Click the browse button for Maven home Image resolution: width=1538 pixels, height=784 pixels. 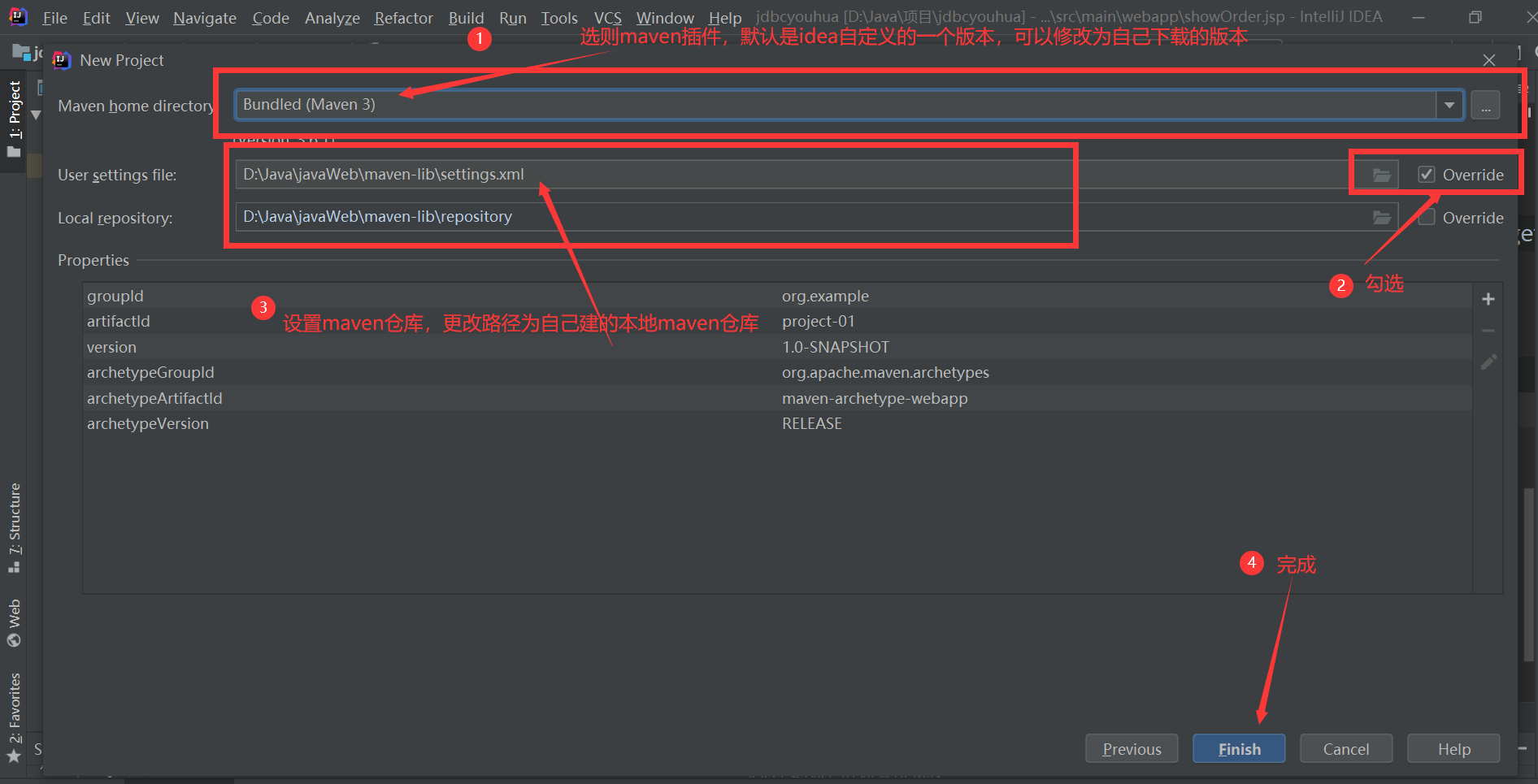[x=1485, y=106]
